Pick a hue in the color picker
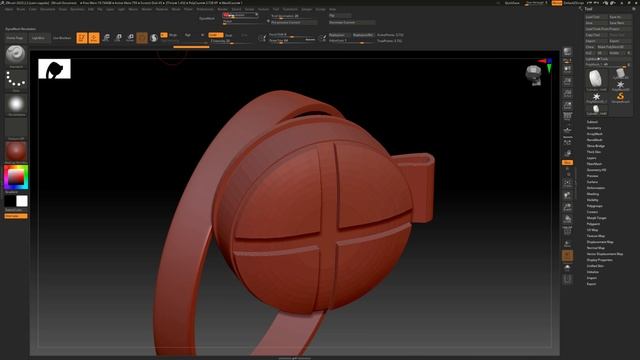The height and width of the screenshot is (360, 640). (16, 178)
